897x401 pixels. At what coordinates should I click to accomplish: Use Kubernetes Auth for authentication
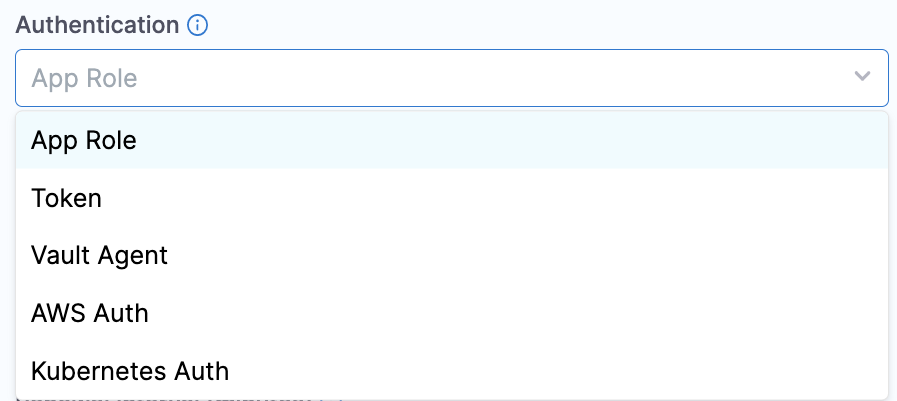pyautogui.click(x=130, y=371)
